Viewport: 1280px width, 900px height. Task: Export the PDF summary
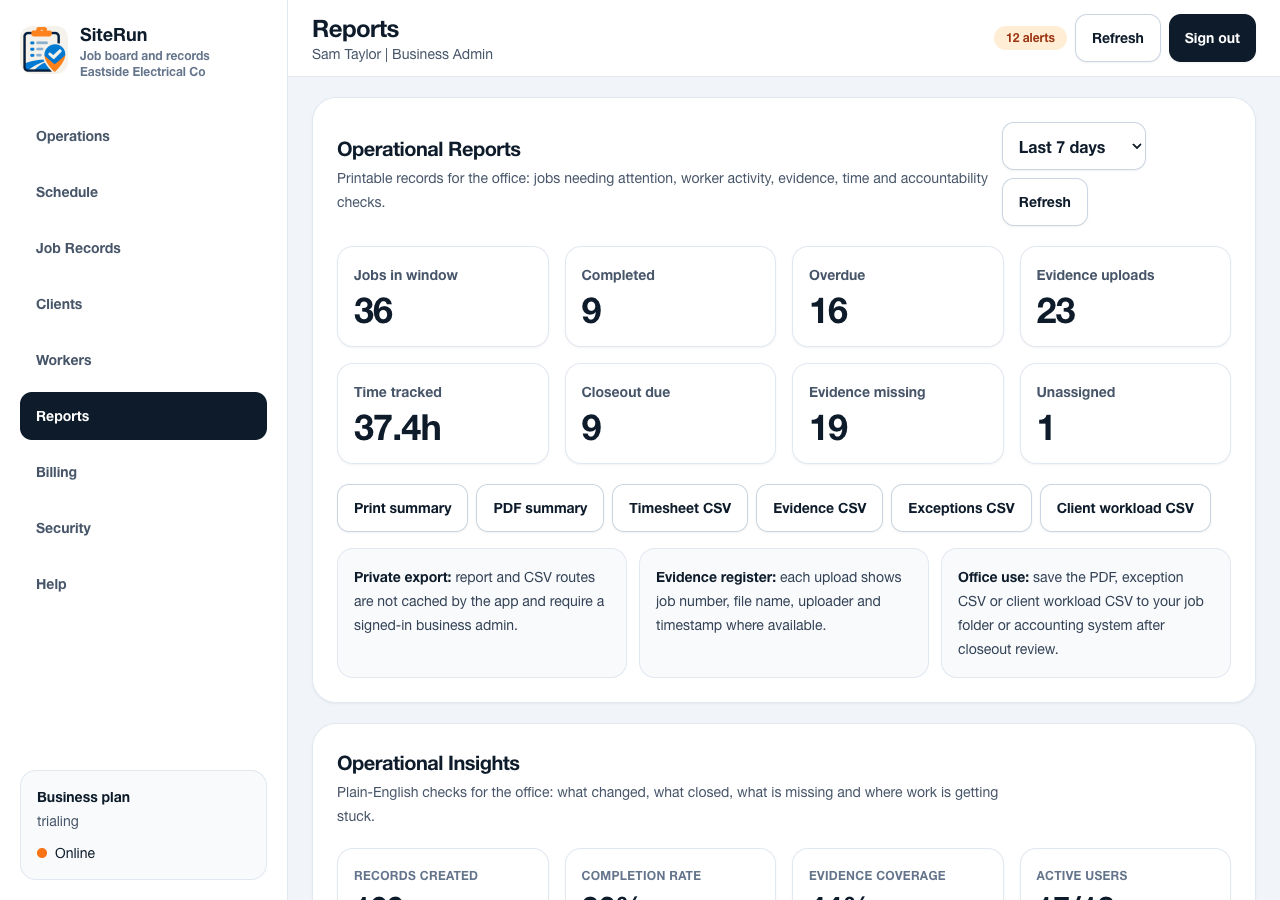(x=540, y=508)
